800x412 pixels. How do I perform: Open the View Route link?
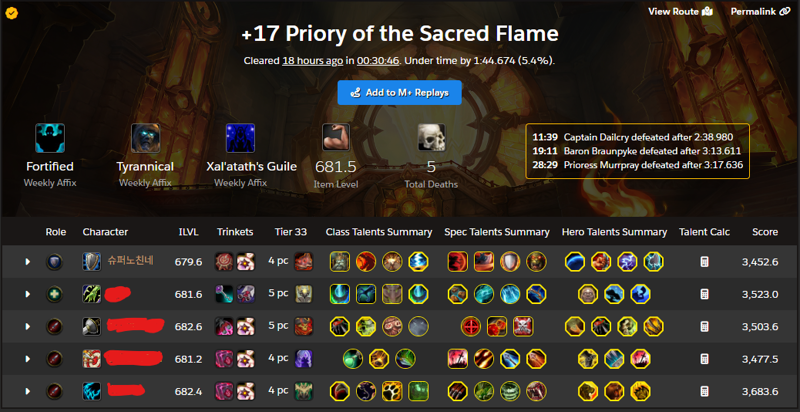[680, 11]
